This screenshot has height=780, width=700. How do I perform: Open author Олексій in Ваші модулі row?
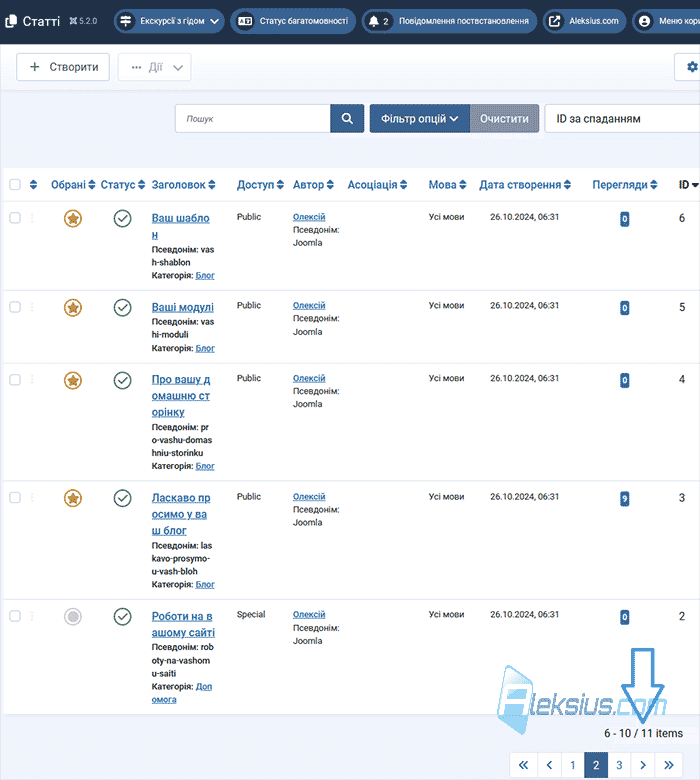(309, 305)
